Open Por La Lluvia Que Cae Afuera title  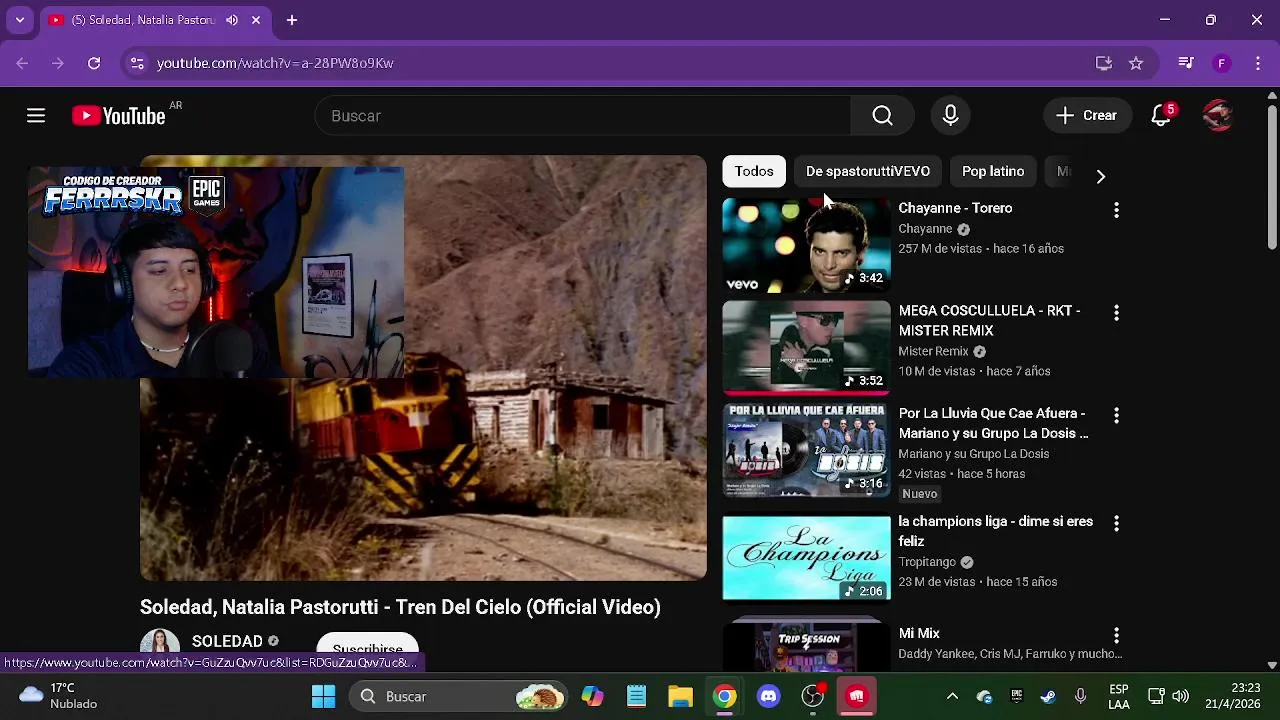[x=993, y=423]
